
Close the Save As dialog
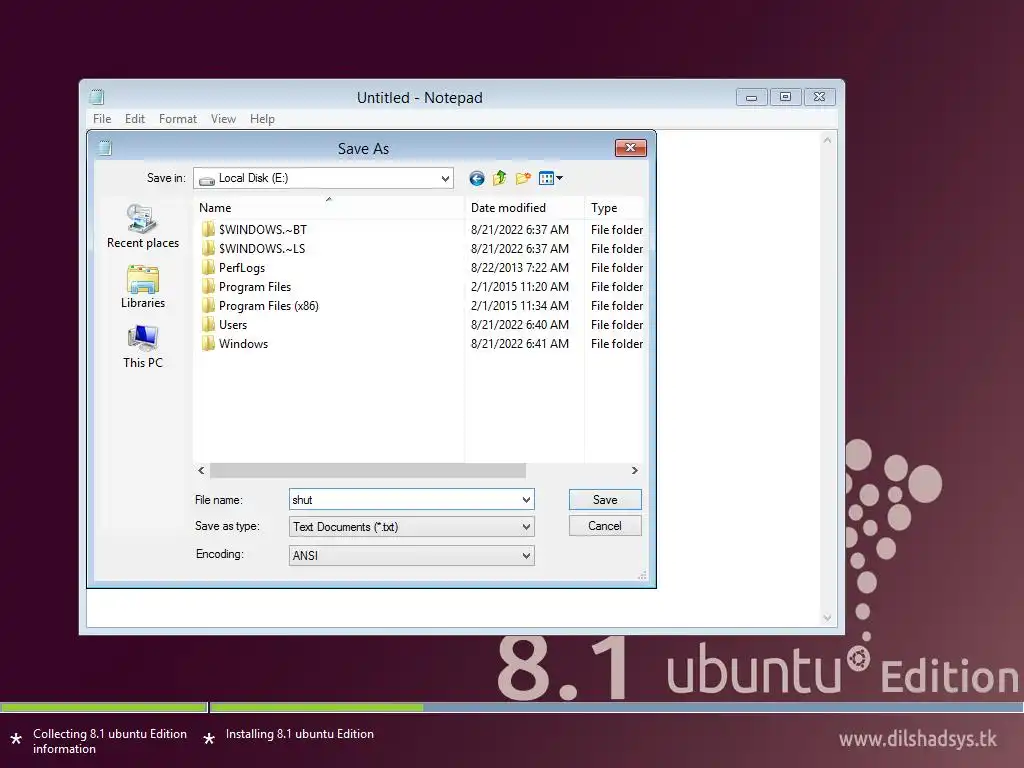click(x=630, y=148)
